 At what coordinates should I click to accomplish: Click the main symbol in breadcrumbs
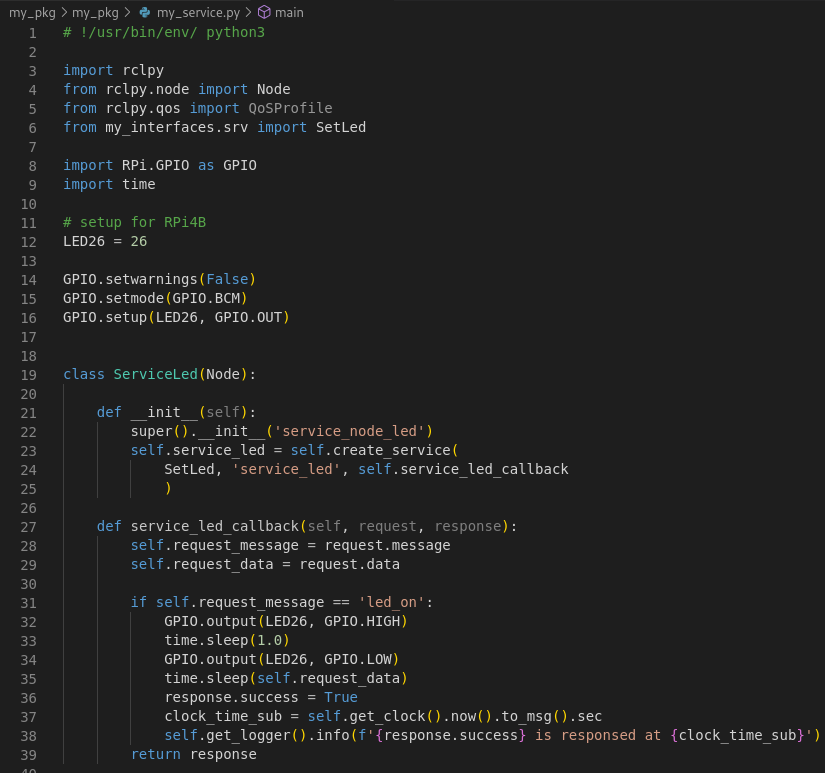pyautogui.click(x=289, y=13)
